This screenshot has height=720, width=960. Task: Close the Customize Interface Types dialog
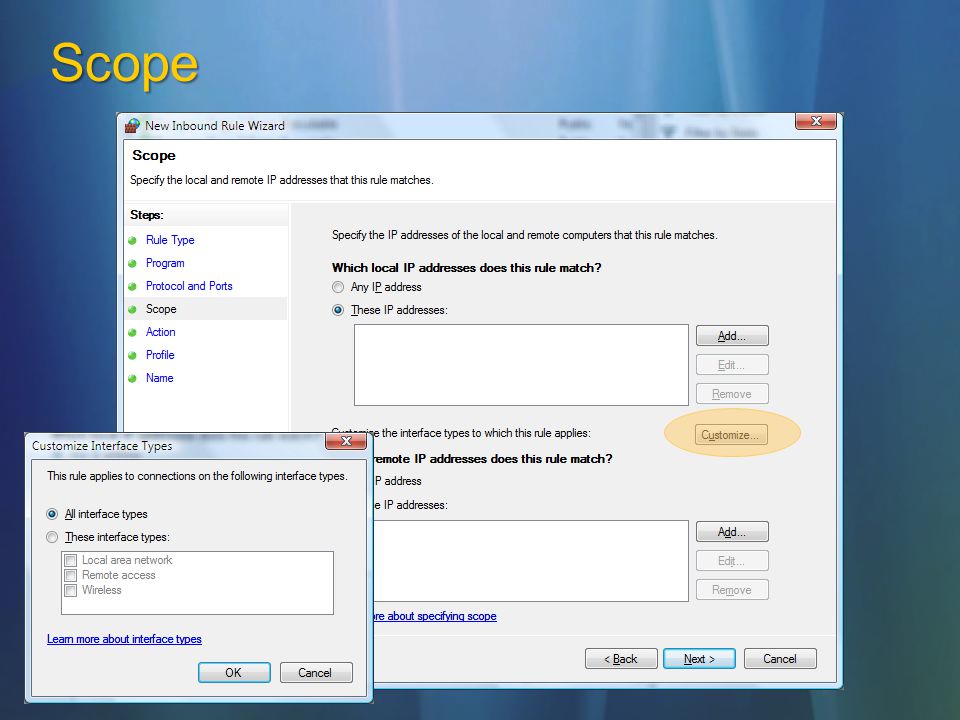tap(346, 441)
